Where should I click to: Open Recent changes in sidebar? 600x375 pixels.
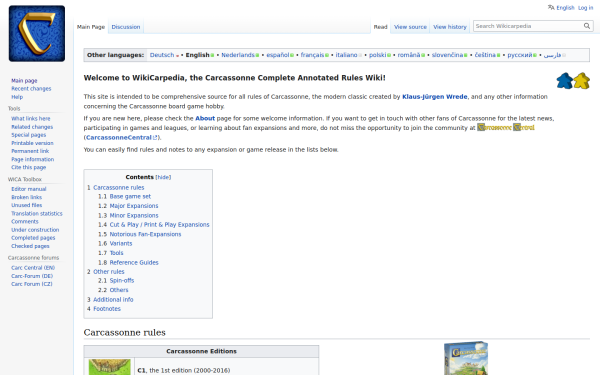tap(31, 89)
